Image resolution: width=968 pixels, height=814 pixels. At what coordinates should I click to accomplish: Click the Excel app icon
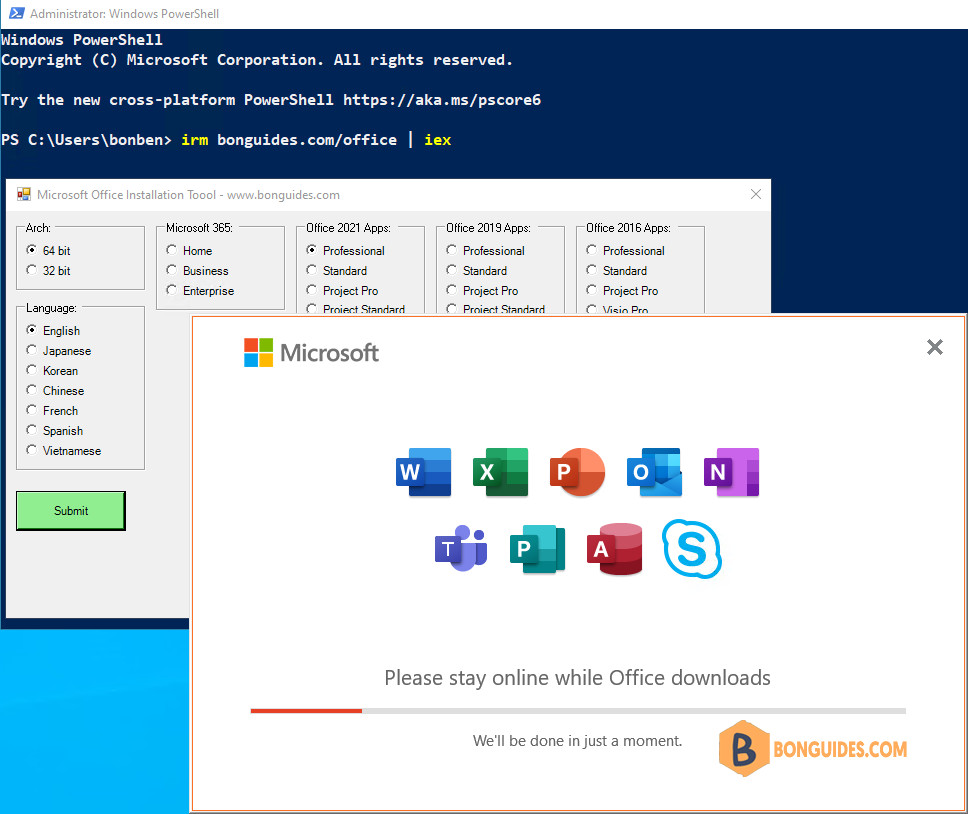click(x=501, y=472)
